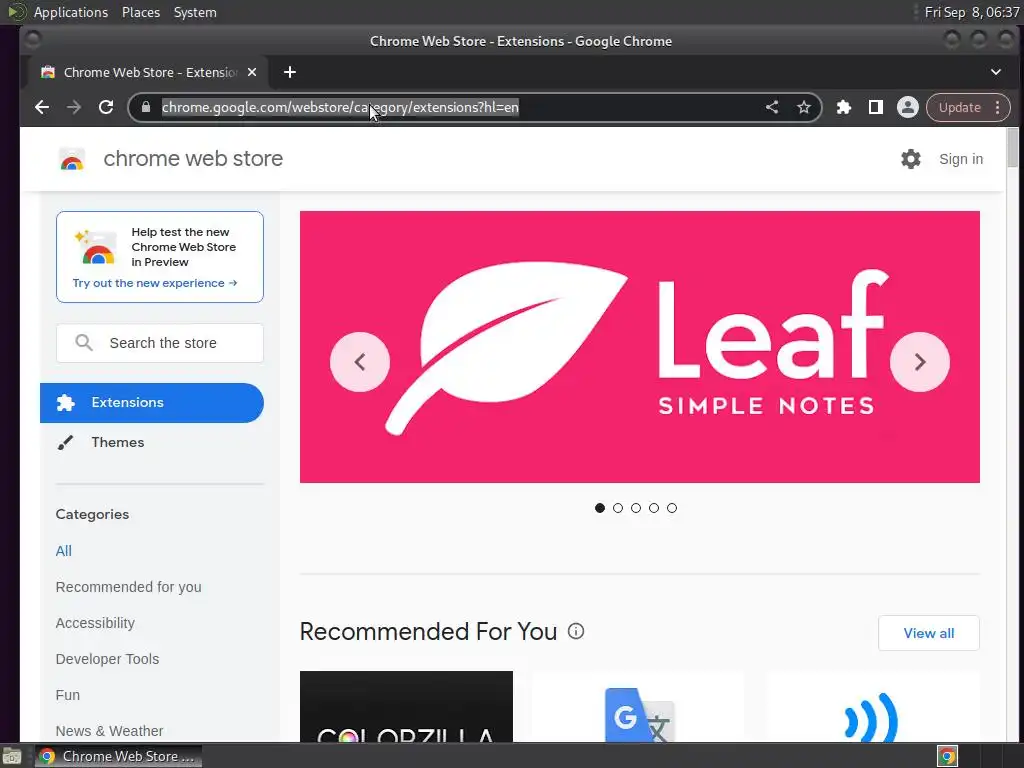Open Recommended For You info icon
This screenshot has width=1024, height=768.
point(576,632)
